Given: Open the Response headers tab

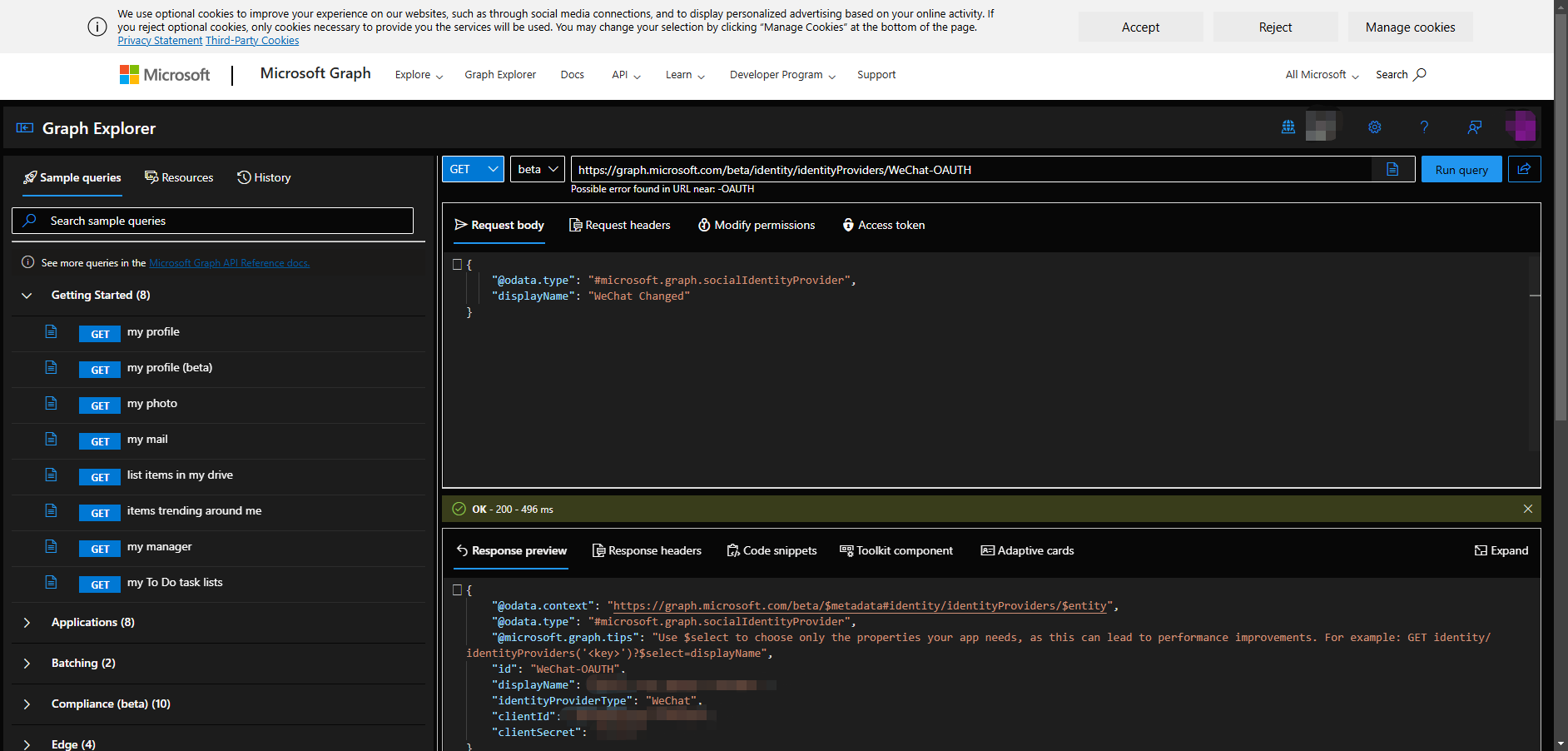Looking at the screenshot, I should (647, 550).
